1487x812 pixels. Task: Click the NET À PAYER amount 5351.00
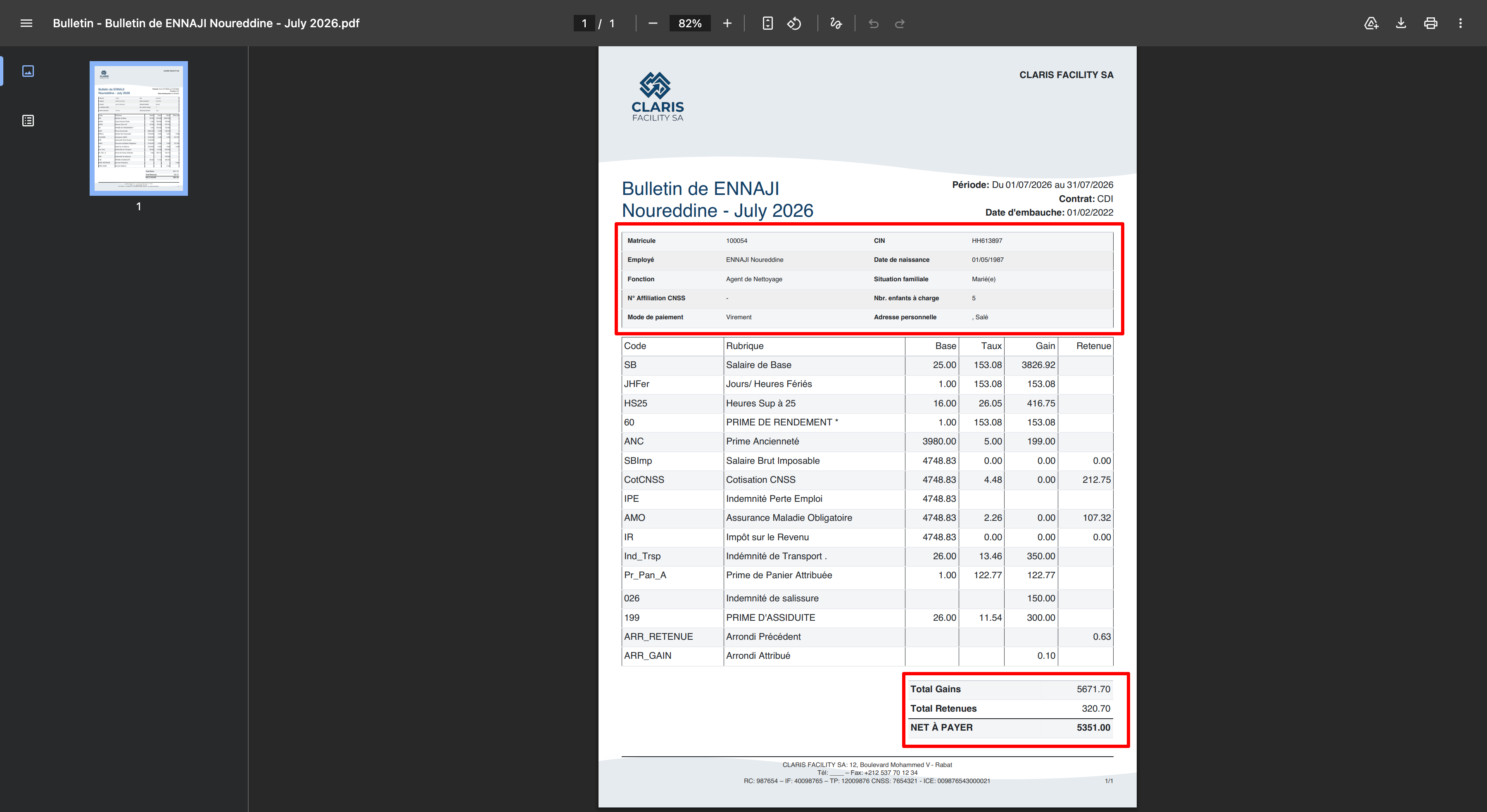click(1093, 728)
